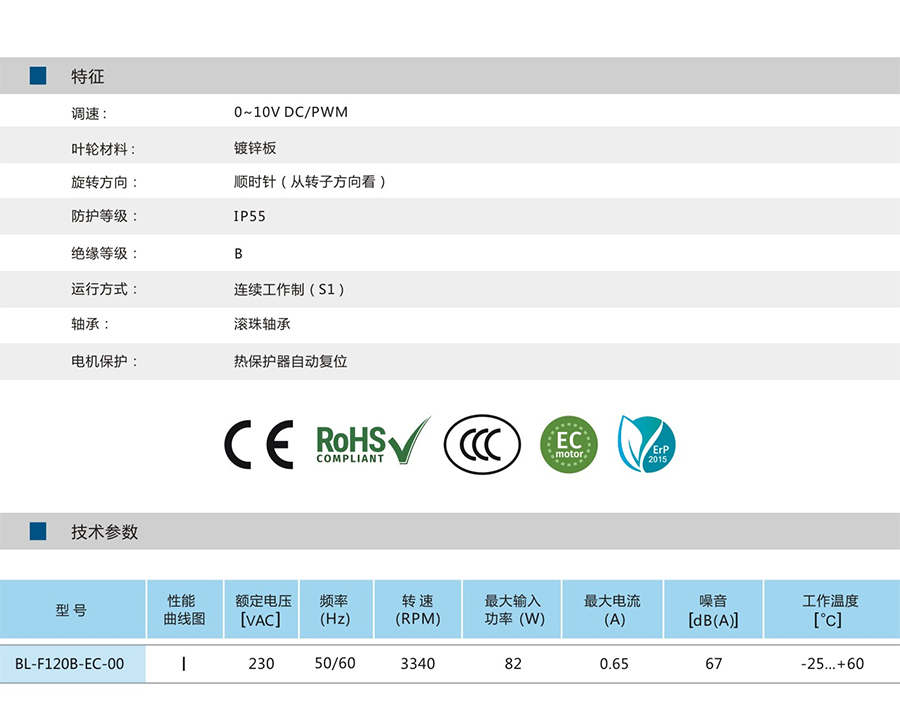Click the ErP 2015 leaf logo
The image size is (900, 719).
(x=647, y=444)
